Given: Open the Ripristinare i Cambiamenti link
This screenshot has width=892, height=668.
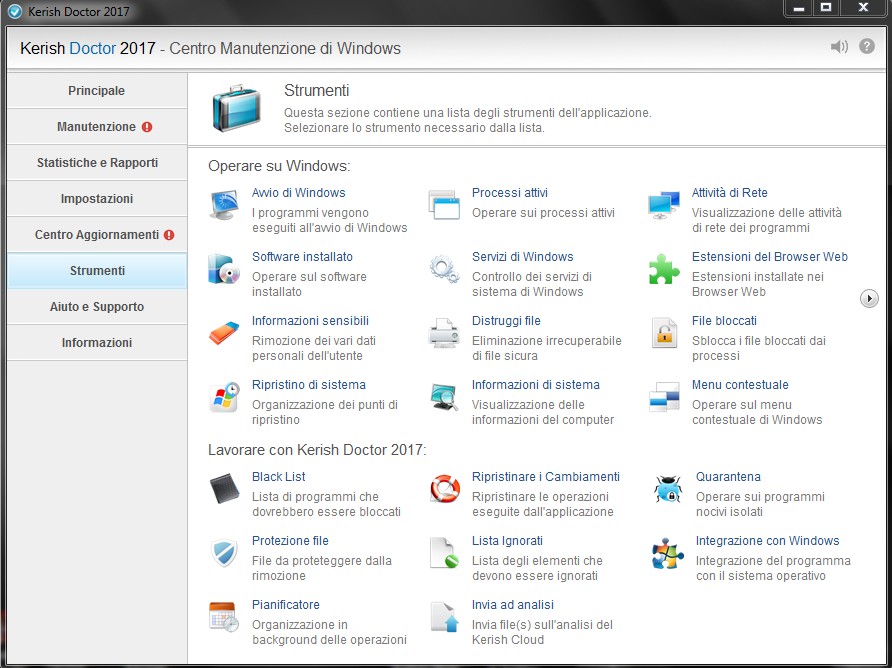Looking at the screenshot, I should (x=546, y=477).
